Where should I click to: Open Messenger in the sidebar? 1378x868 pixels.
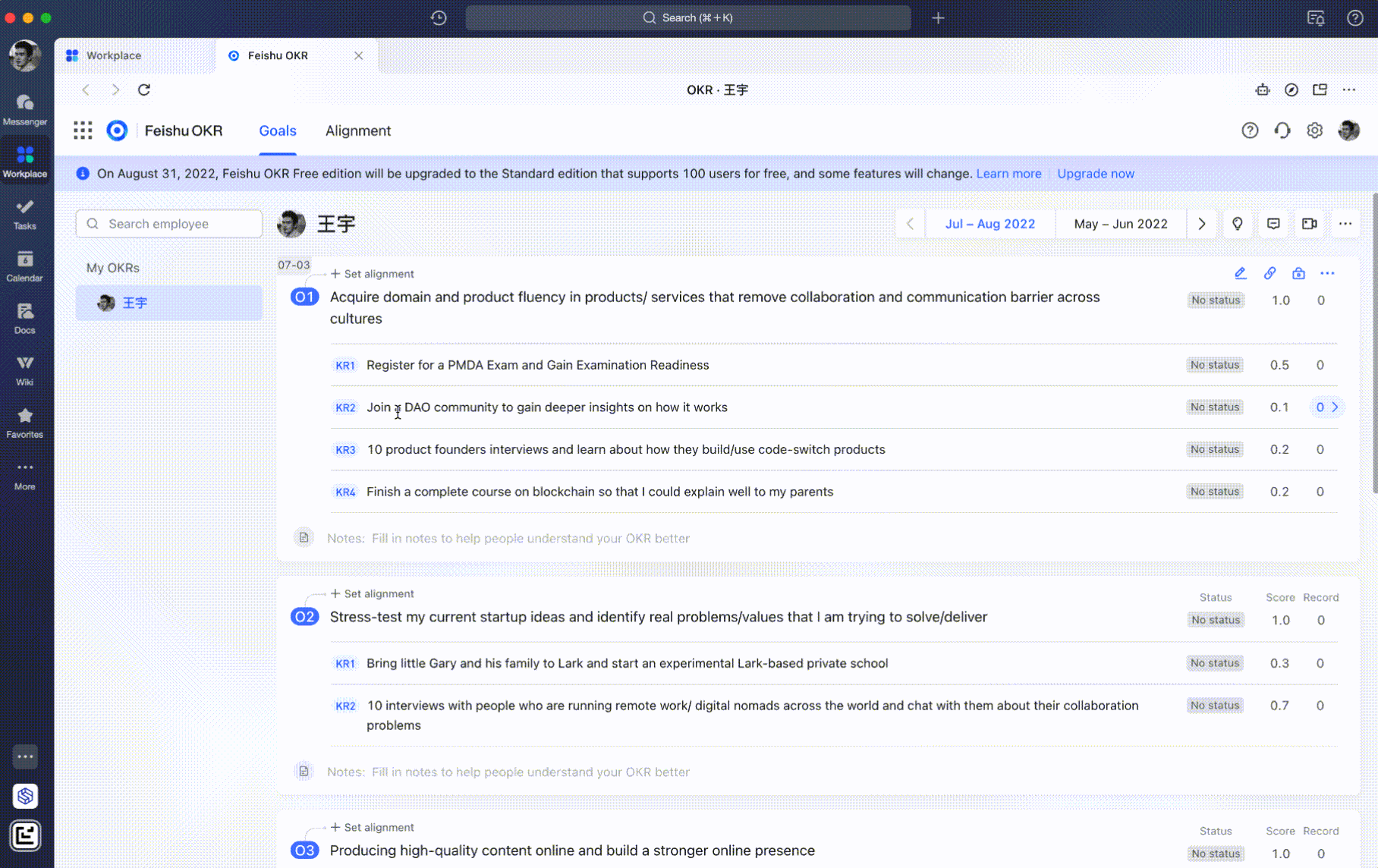(x=24, y=109)
